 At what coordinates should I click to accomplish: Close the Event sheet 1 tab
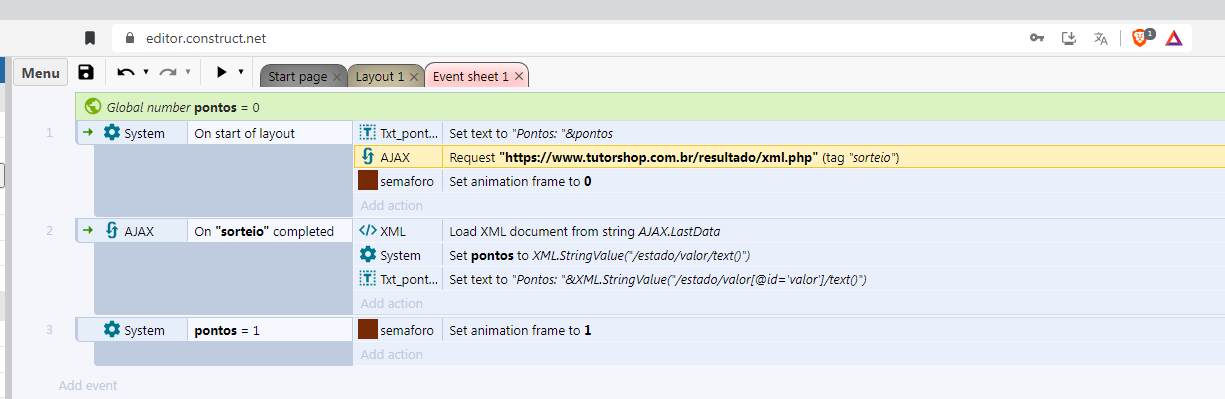point(520,76)
